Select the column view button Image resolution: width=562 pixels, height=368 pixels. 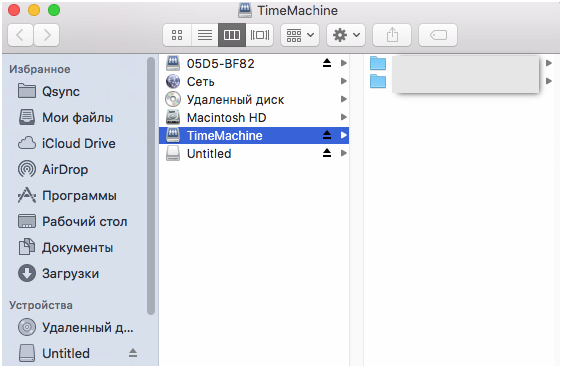click(232, 35)
